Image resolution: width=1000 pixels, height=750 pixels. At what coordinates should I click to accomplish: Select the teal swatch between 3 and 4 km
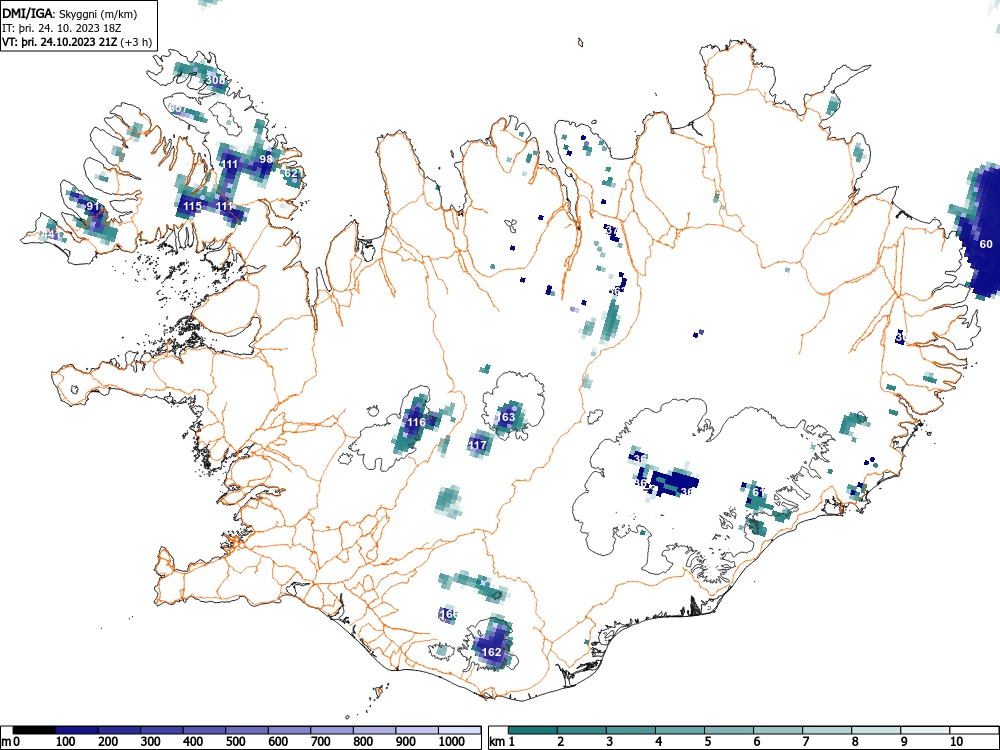coord(631,730)
